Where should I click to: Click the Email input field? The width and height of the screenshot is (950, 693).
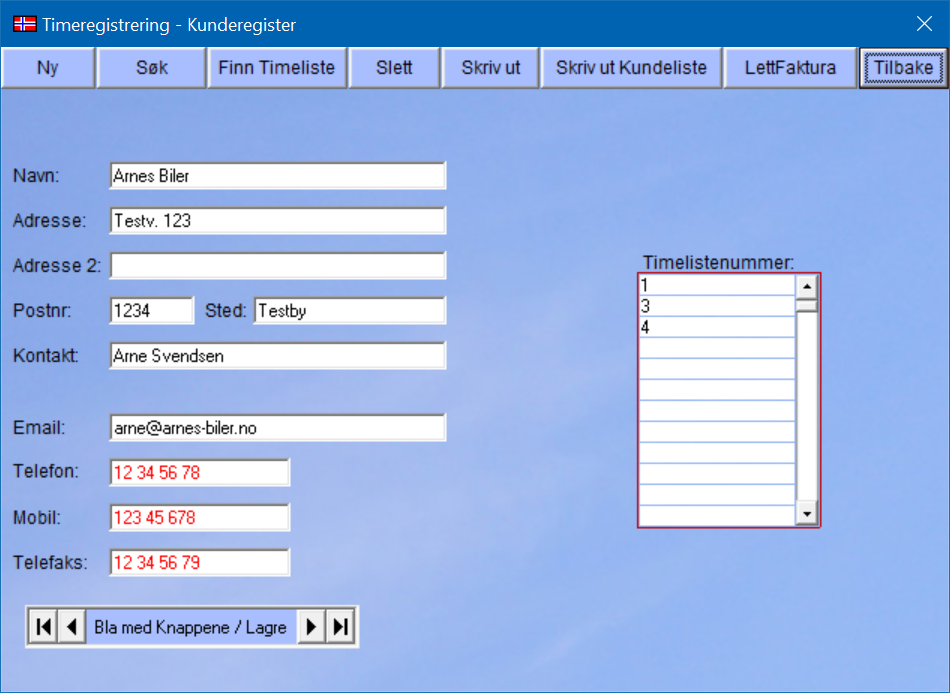pos(277,428)
